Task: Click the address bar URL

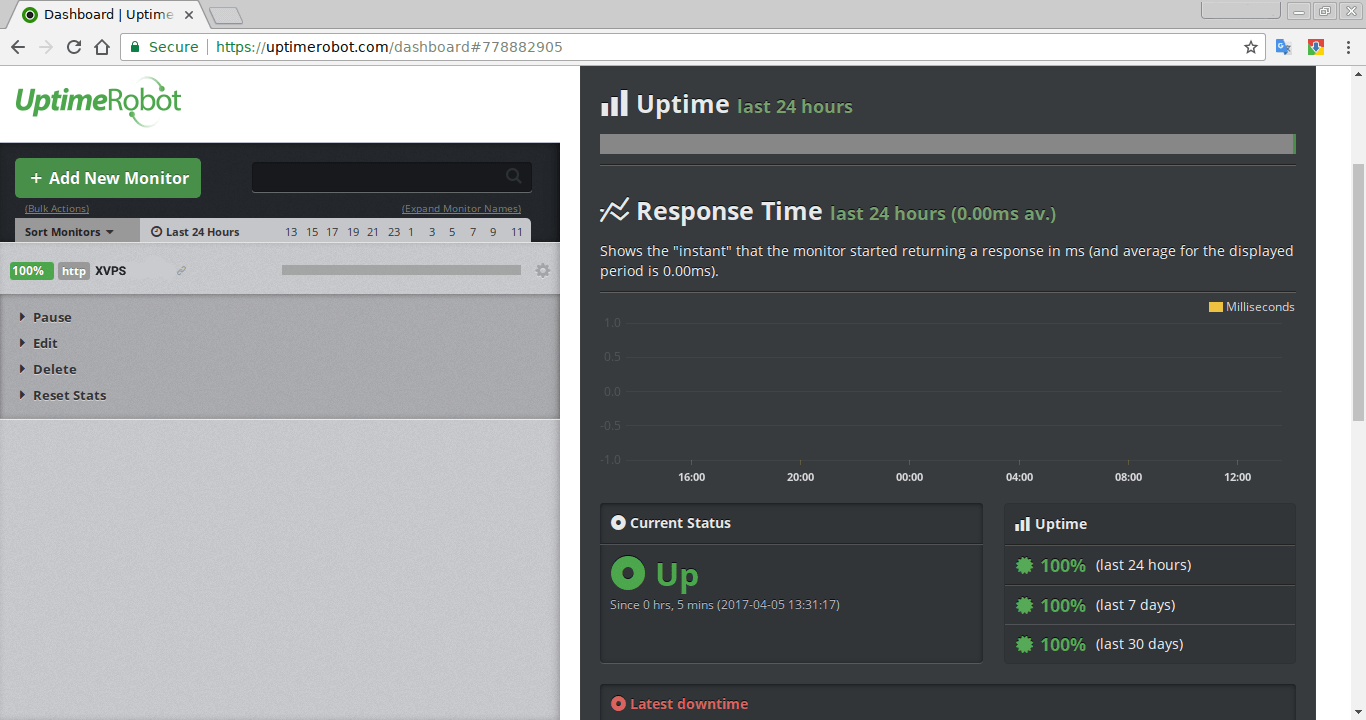Action: pos(389,47)
